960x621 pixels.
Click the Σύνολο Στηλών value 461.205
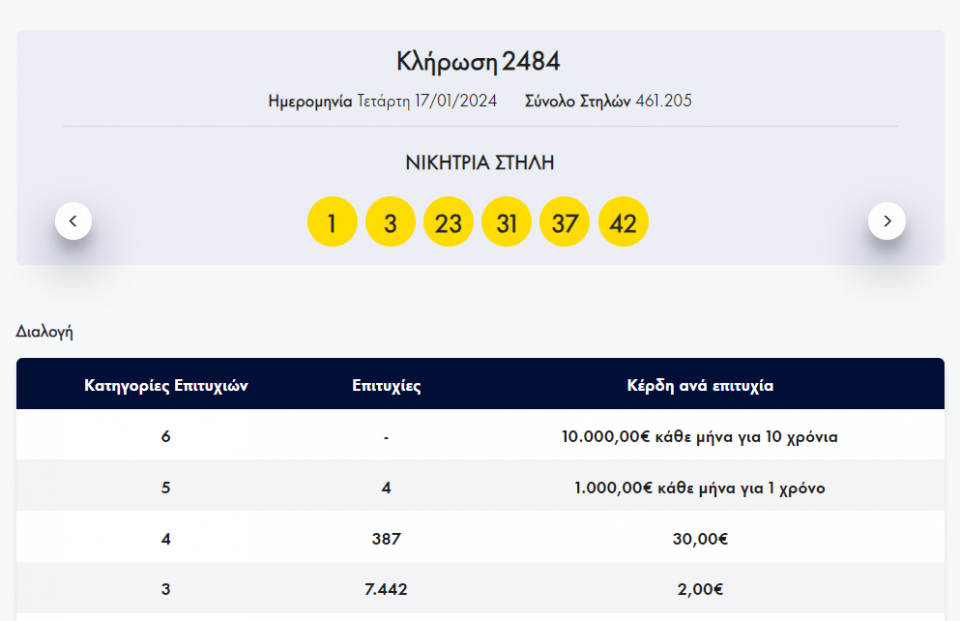click(664, 101)
